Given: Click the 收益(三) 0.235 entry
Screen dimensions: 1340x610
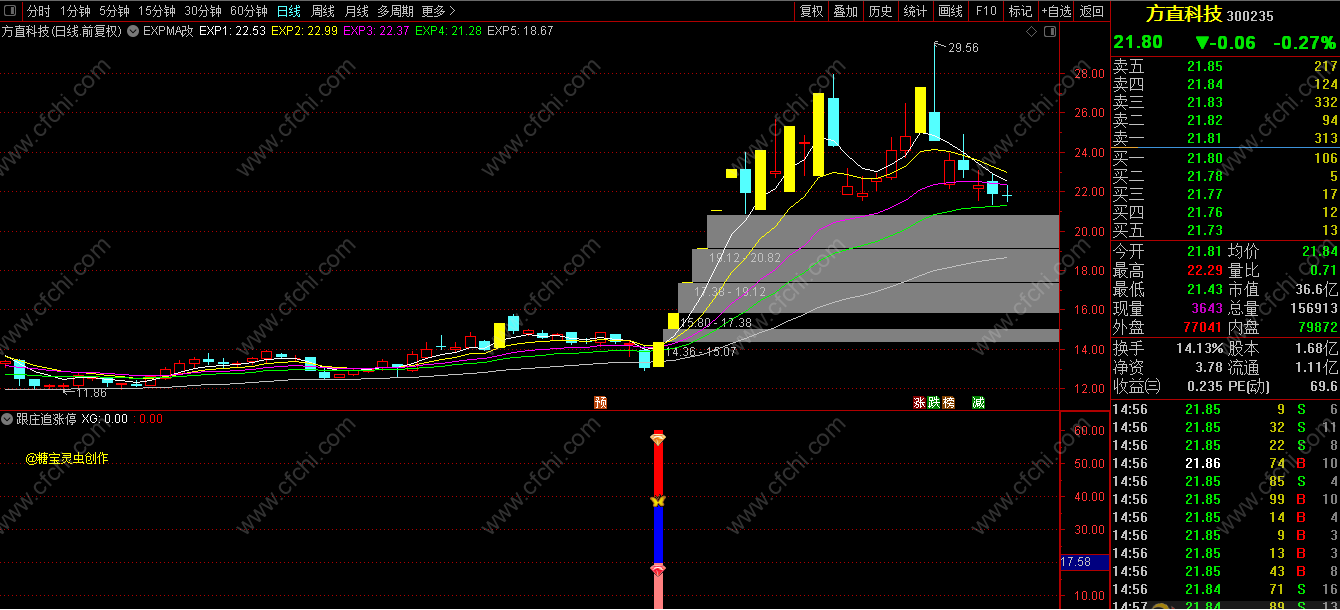Looking at the screenshot, I should (1167, 386).
